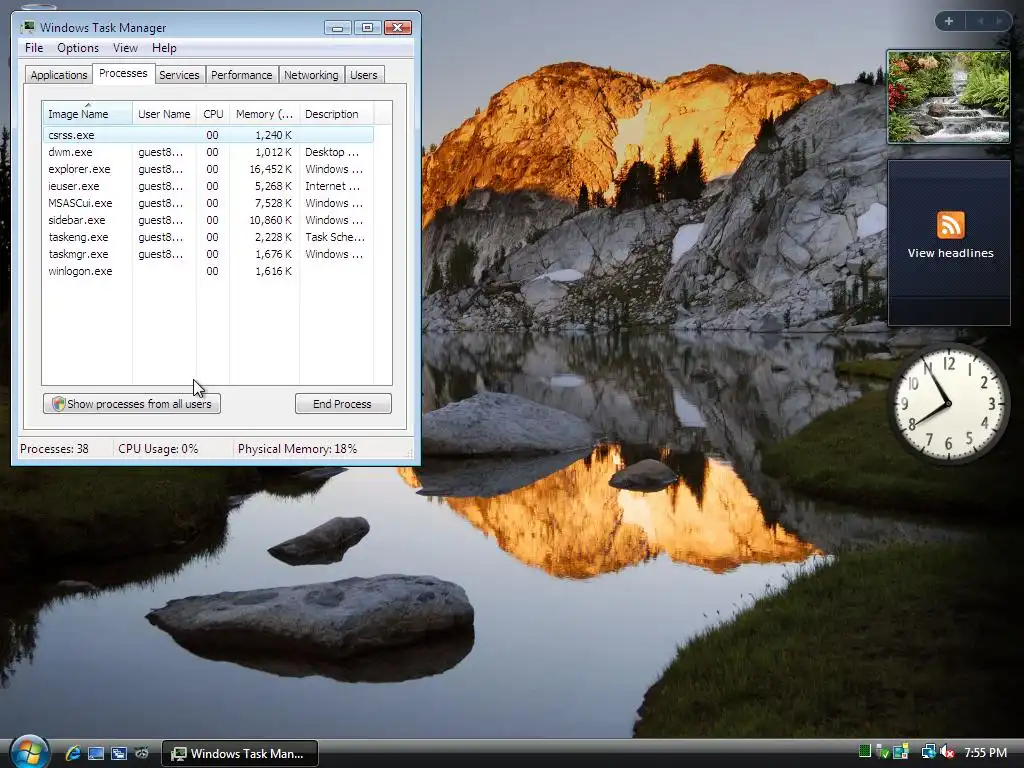This screenshot has width=1024, height=768.
Task: Launch Internet Explorer from Quick Launch
Action: coord(73,753)
